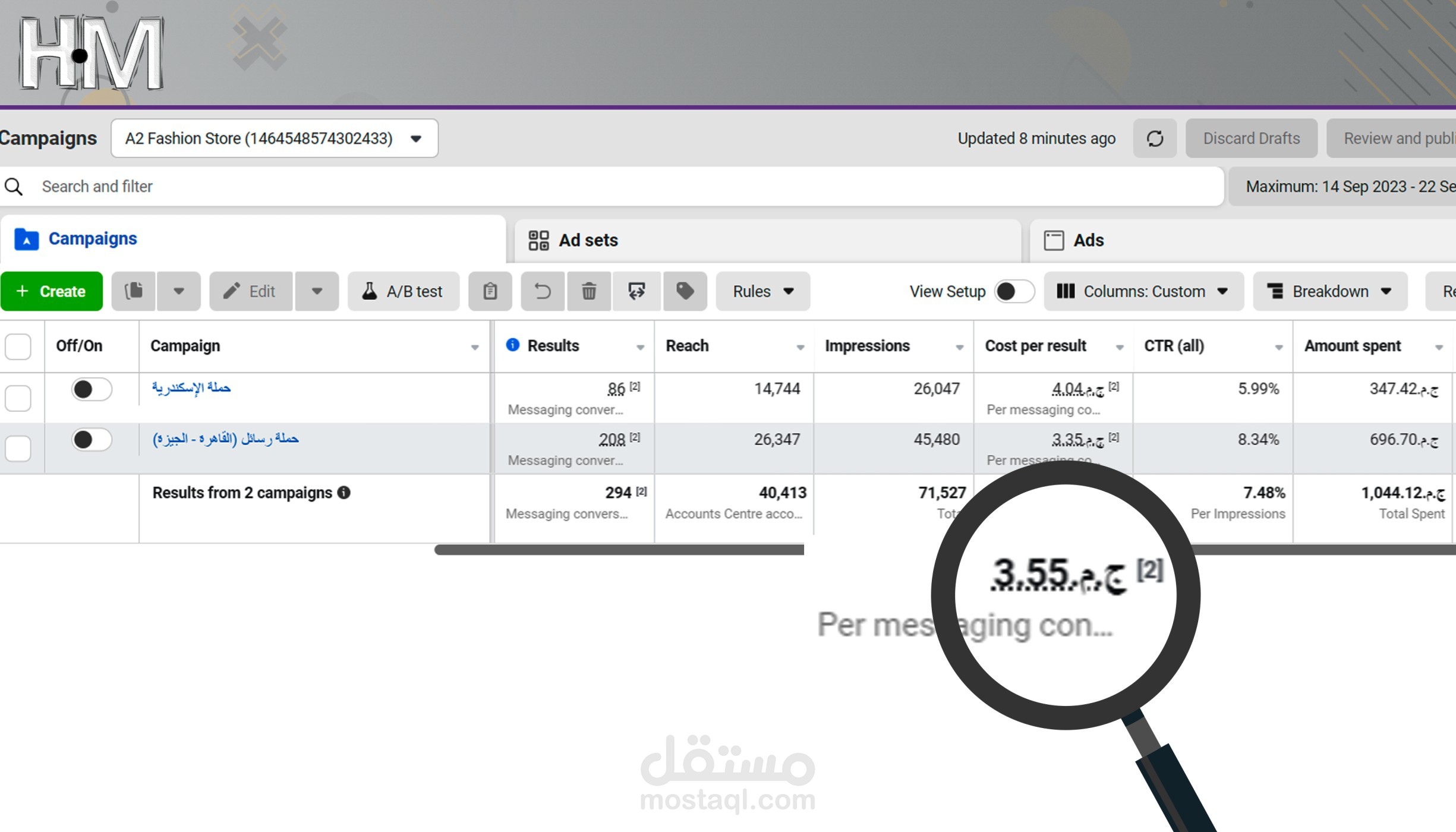Refresh the campaign data
Image resolution: width=1456 pixels, height=832 pixels.
[x=1154, y=138]
